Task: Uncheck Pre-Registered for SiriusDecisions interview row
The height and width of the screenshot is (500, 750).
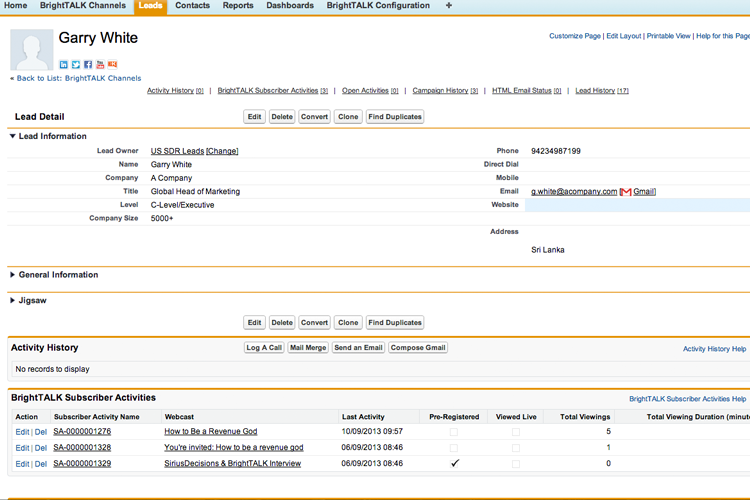Action: (454, 464)
